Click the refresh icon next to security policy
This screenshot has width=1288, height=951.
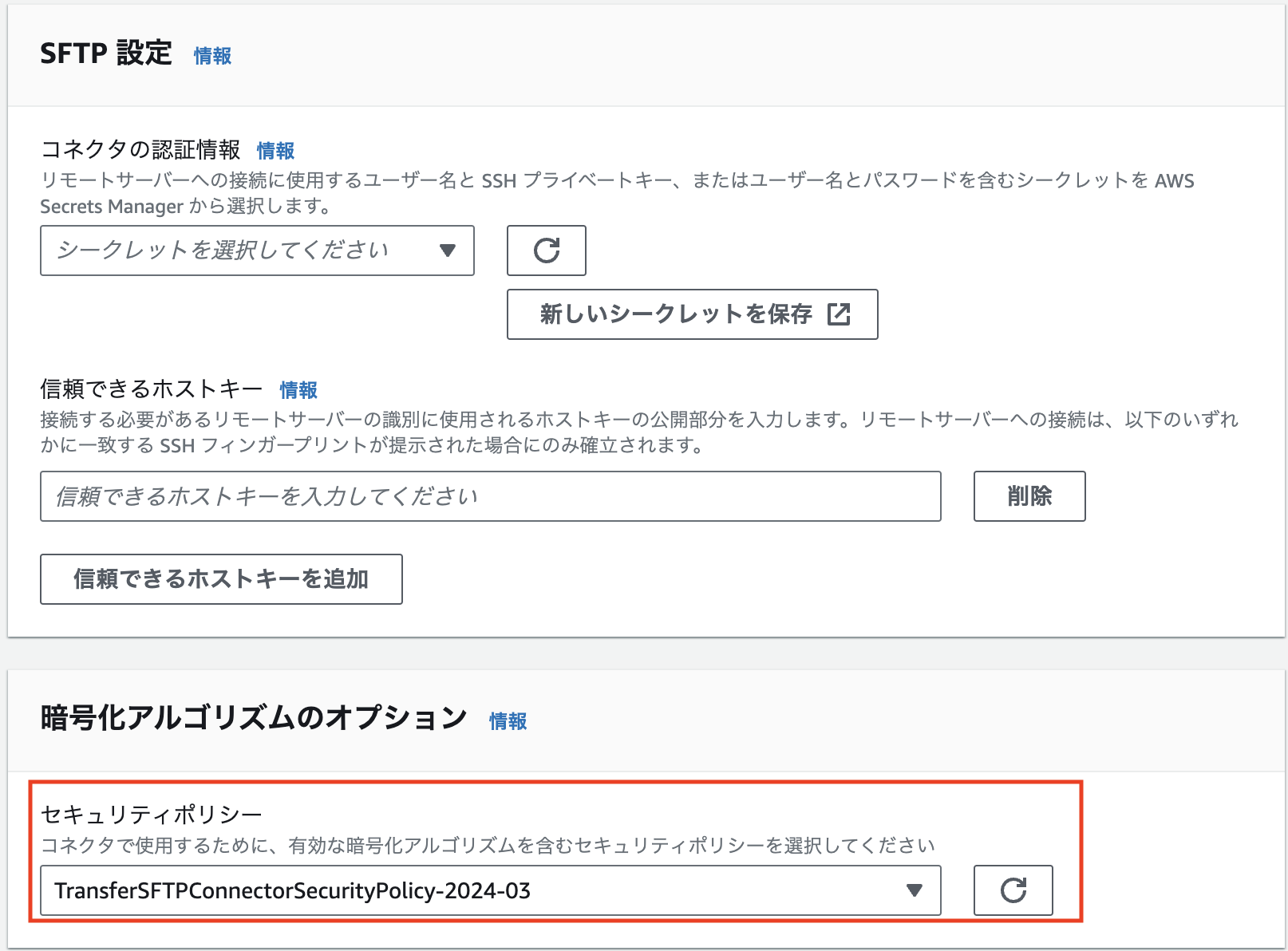pos(1012,890)
